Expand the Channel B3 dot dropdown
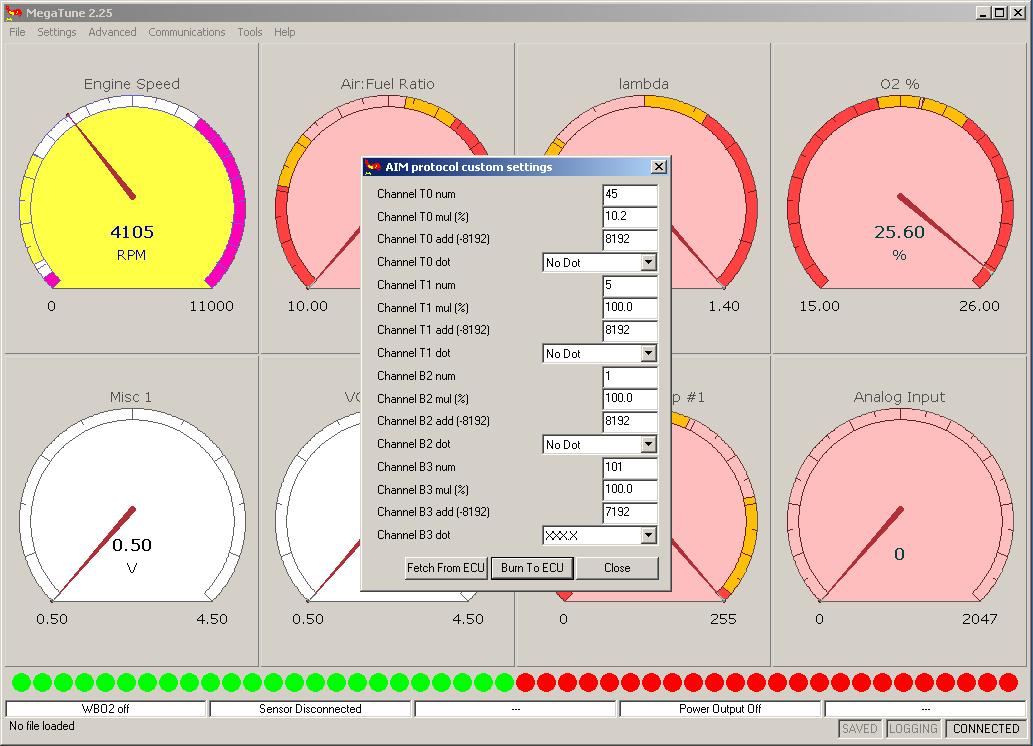Image resolution: width=1033 pixels, height=746 pixels. pos(648,535)
